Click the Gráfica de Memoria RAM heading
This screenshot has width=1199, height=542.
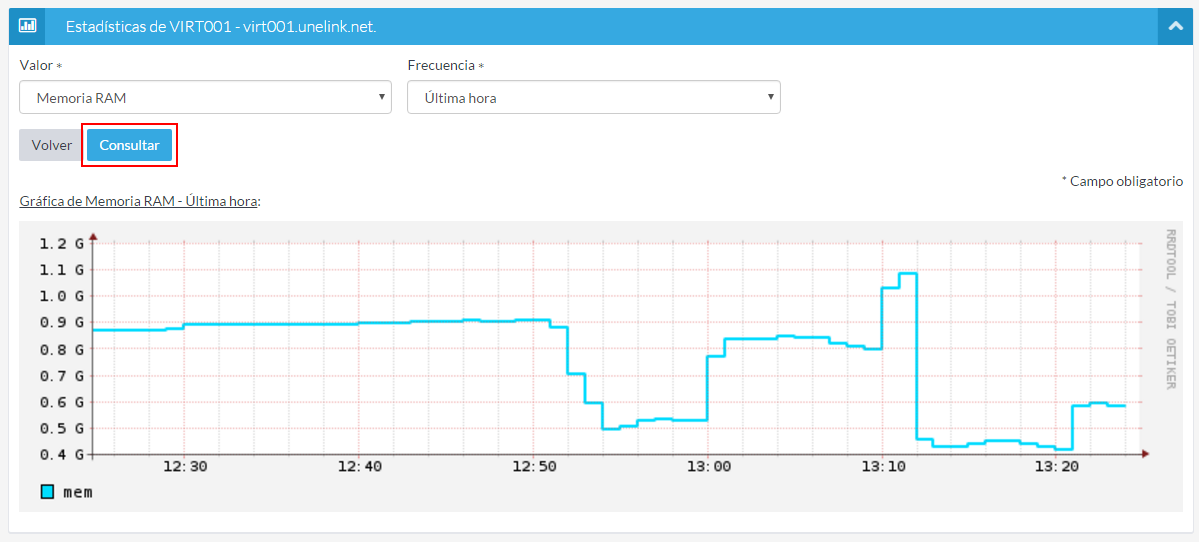point(139,201)
